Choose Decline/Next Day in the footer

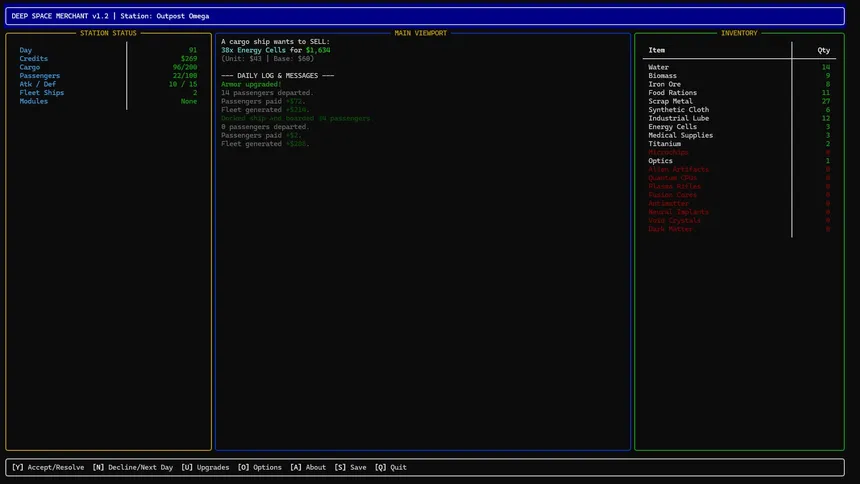[132, 467]
